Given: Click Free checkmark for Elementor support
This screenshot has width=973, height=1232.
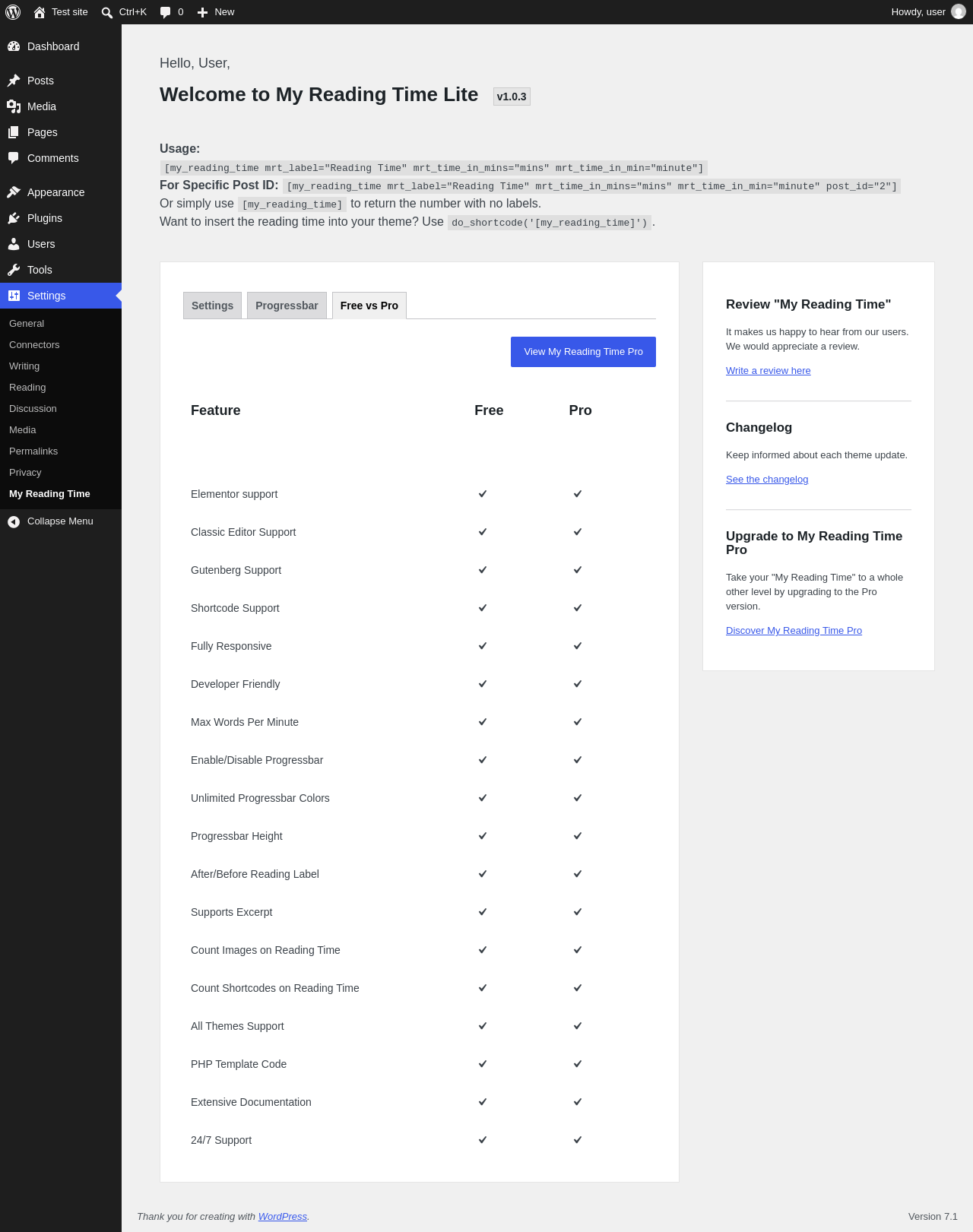Looking at the screenshot, I should pos(483,494).
